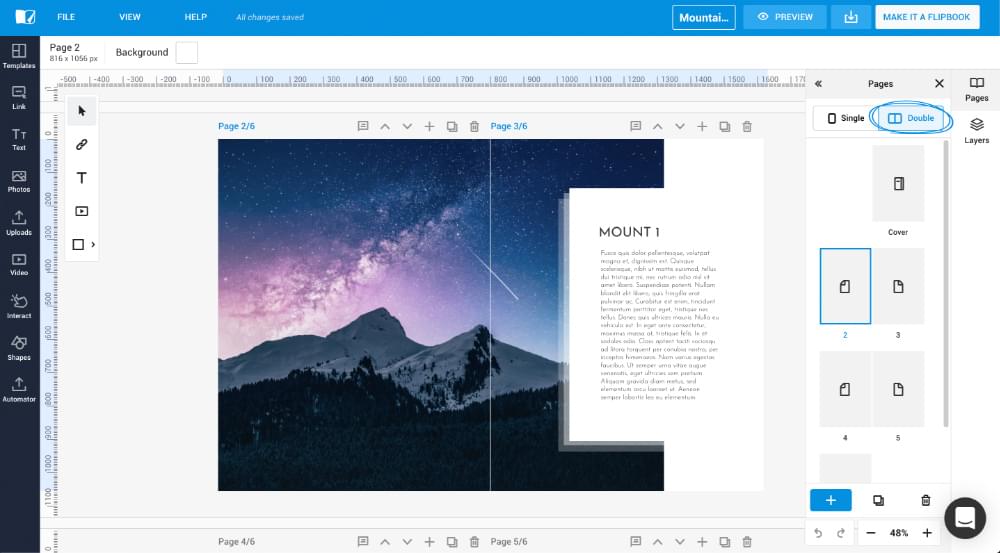Viewport: 1000px width, 553px height.
Task: Open the Templates panel in sidebar
Action: point(19,56)
